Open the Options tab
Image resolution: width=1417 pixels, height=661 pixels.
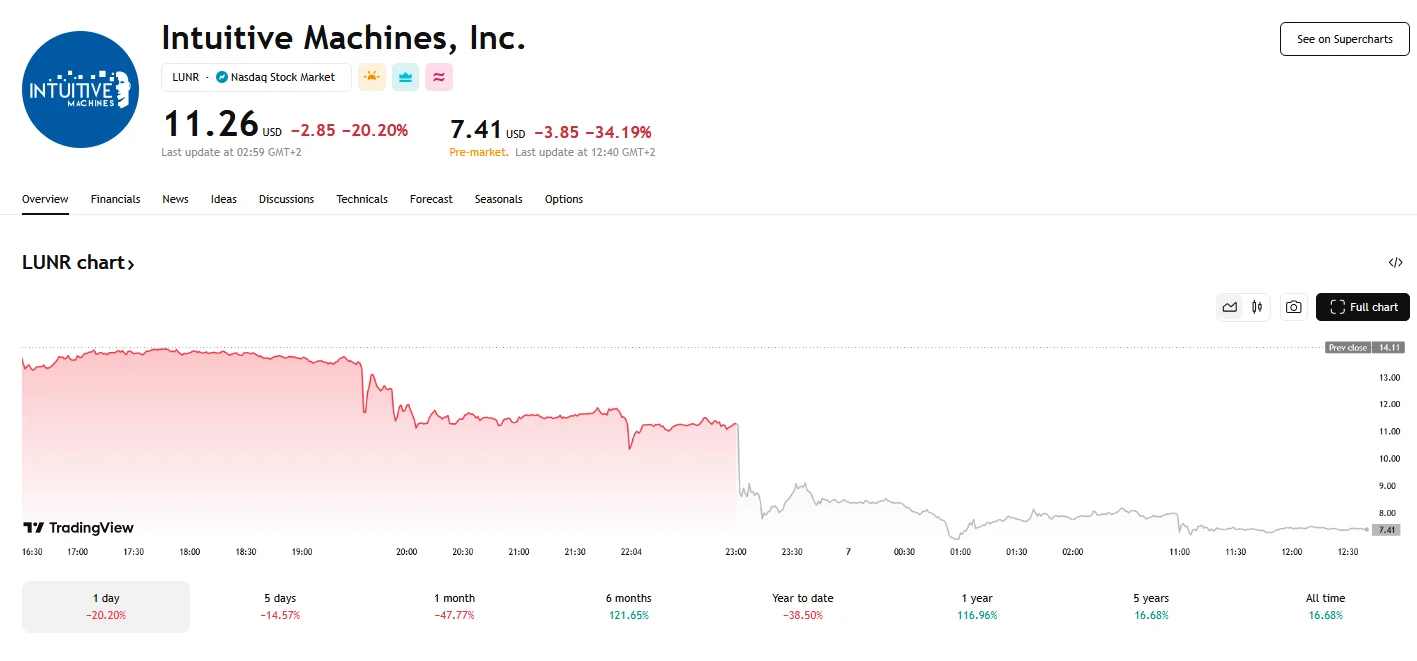pos(564,199)
